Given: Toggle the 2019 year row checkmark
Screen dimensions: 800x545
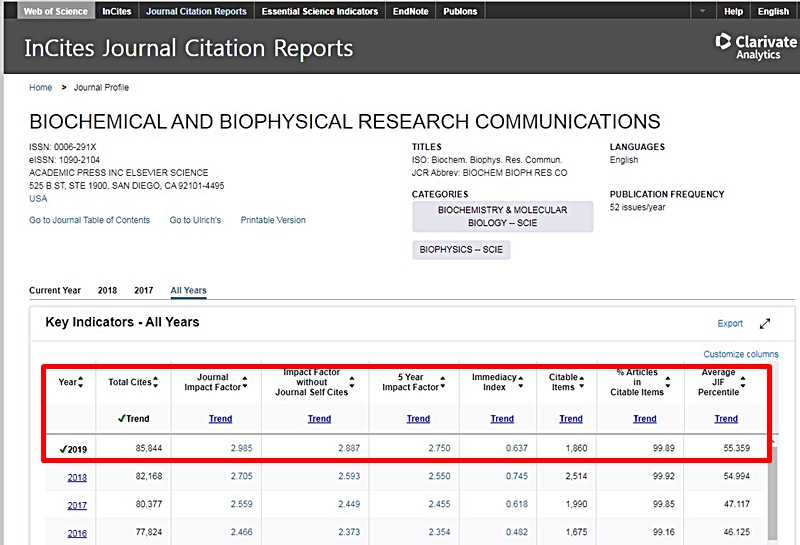Looking at the screenshot, I should tap(63, 450).
